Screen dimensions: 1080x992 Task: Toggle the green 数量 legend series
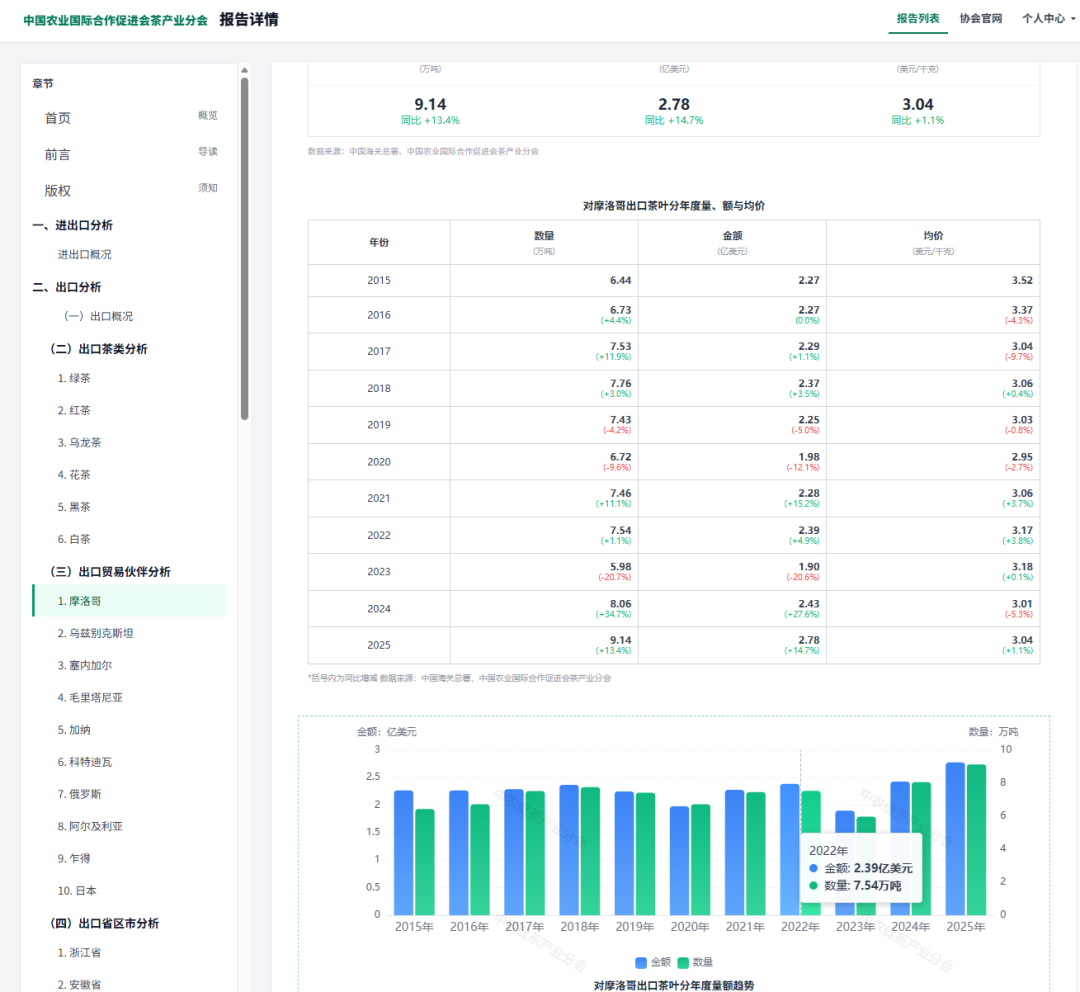point(695,962)
